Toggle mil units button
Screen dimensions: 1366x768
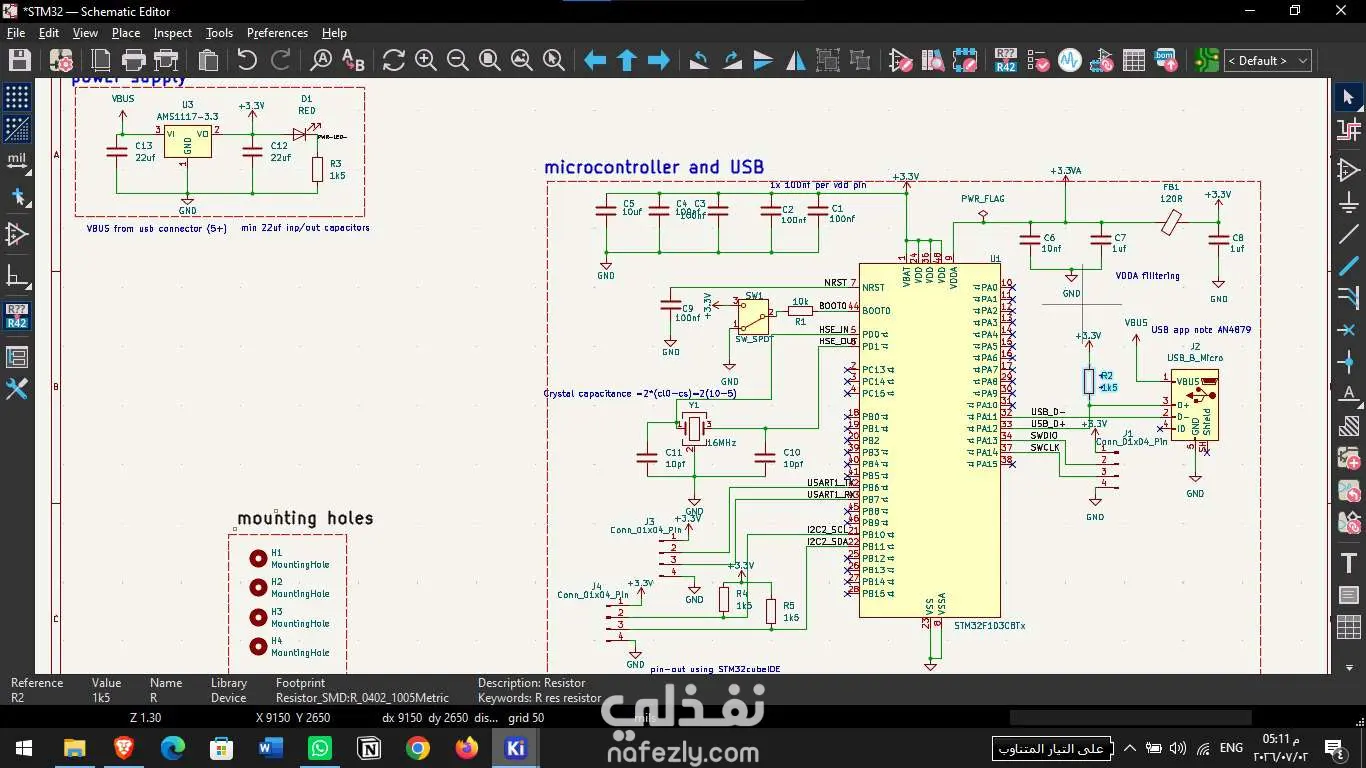pos(17,161)
